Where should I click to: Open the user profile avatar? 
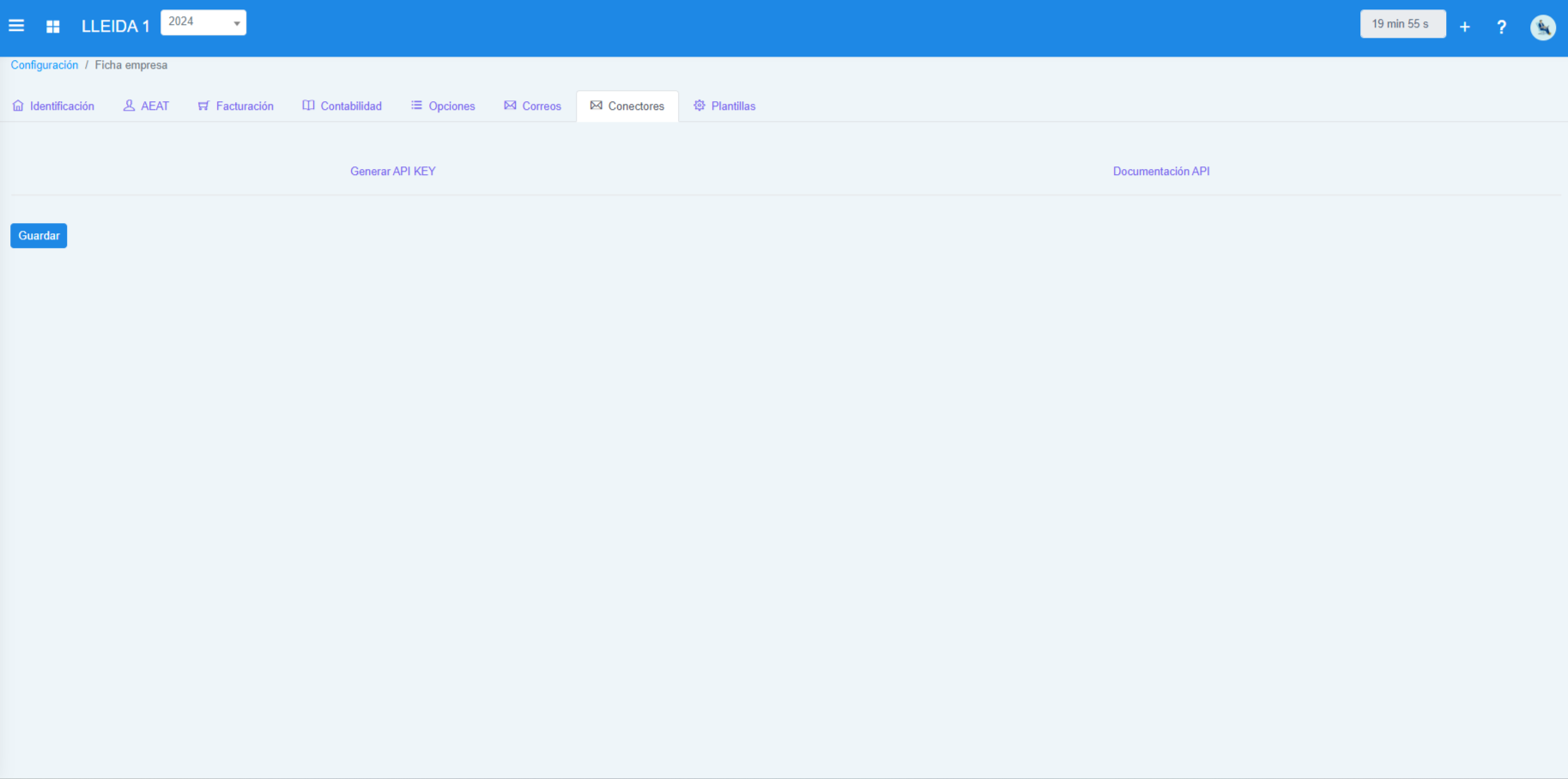click(1542, 27)
